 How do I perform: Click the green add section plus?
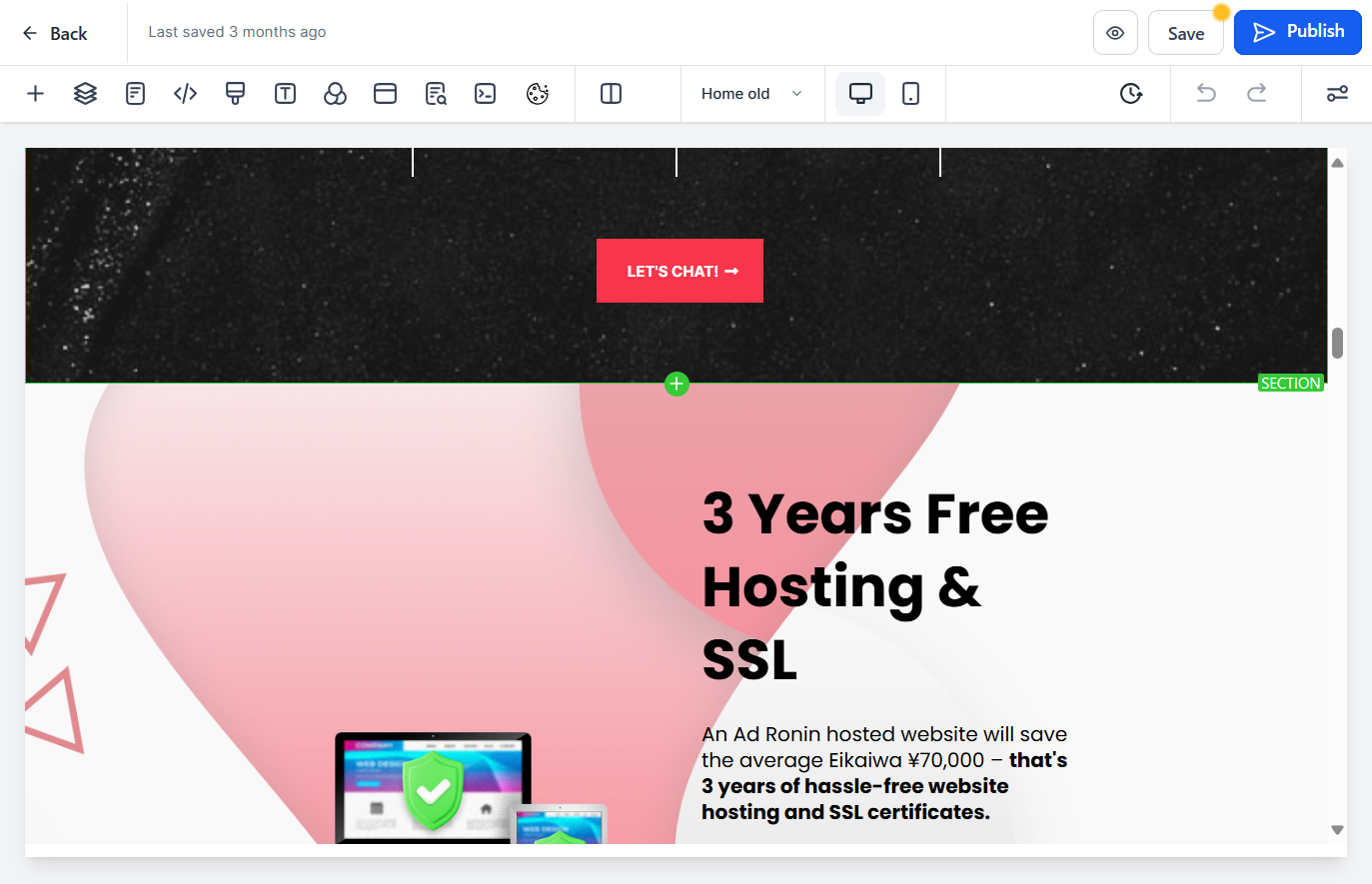pos(677,384)
